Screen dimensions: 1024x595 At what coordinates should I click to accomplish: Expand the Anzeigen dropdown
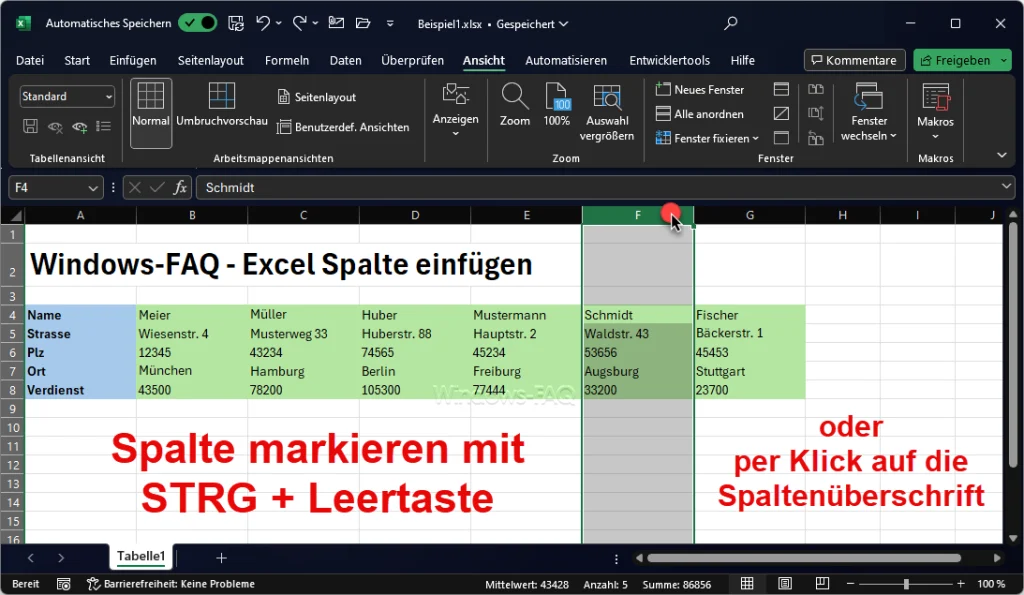coord(455,110)
